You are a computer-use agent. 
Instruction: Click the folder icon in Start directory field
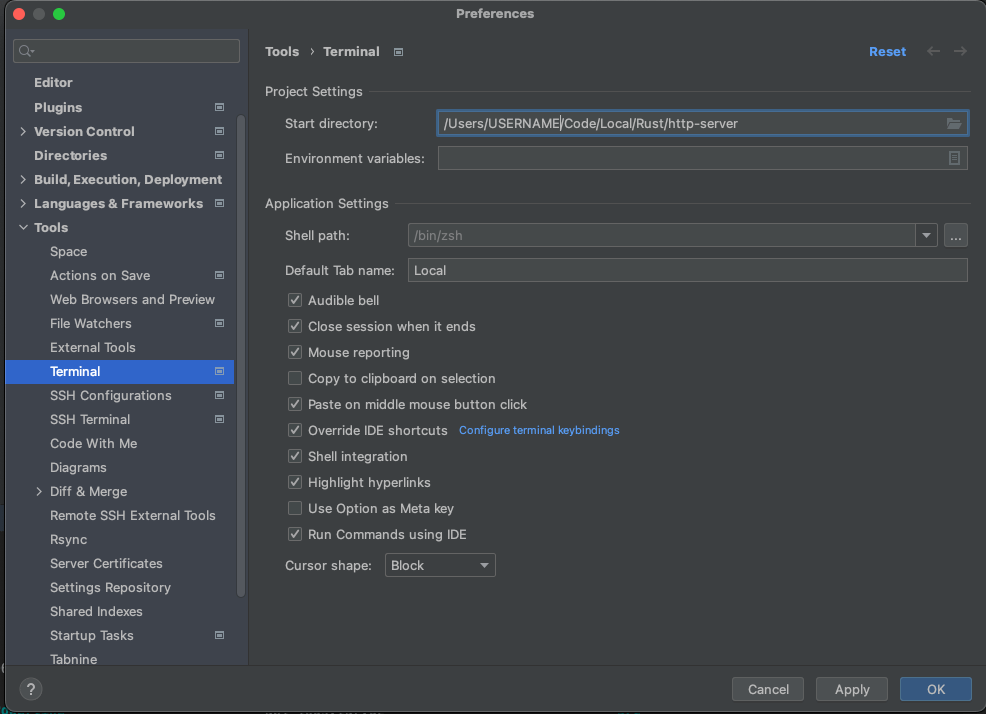955,122
